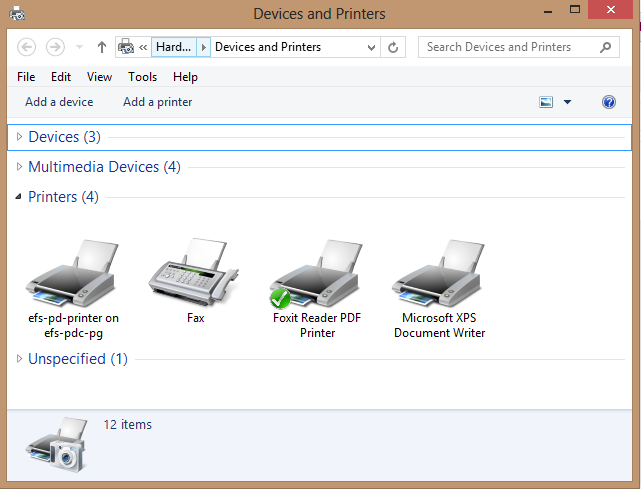641x489 pixels.
Task: Open the view options dropdown arrow
Action: pos(567,102)
